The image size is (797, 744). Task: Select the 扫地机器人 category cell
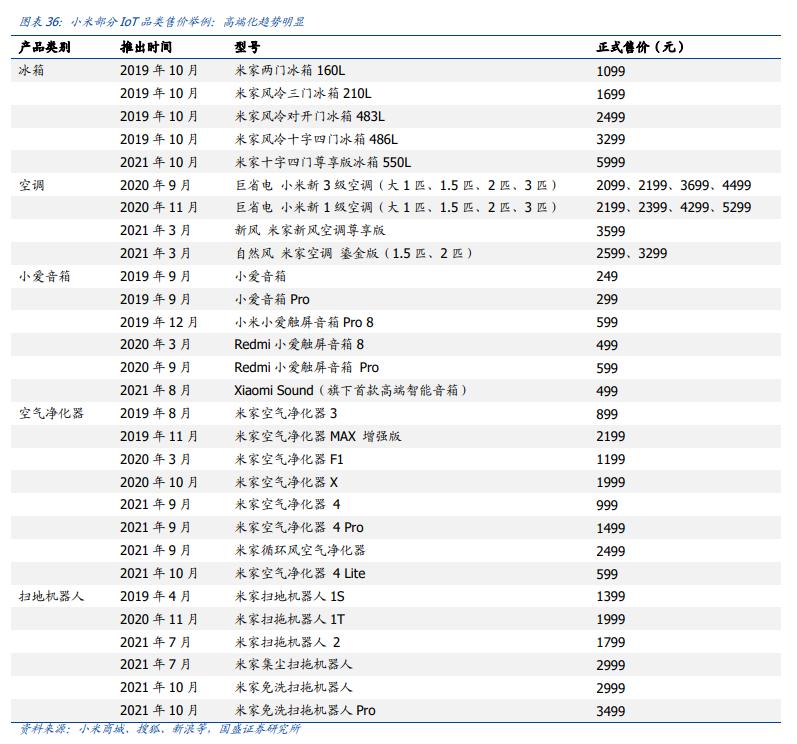[x=51, y=596]
